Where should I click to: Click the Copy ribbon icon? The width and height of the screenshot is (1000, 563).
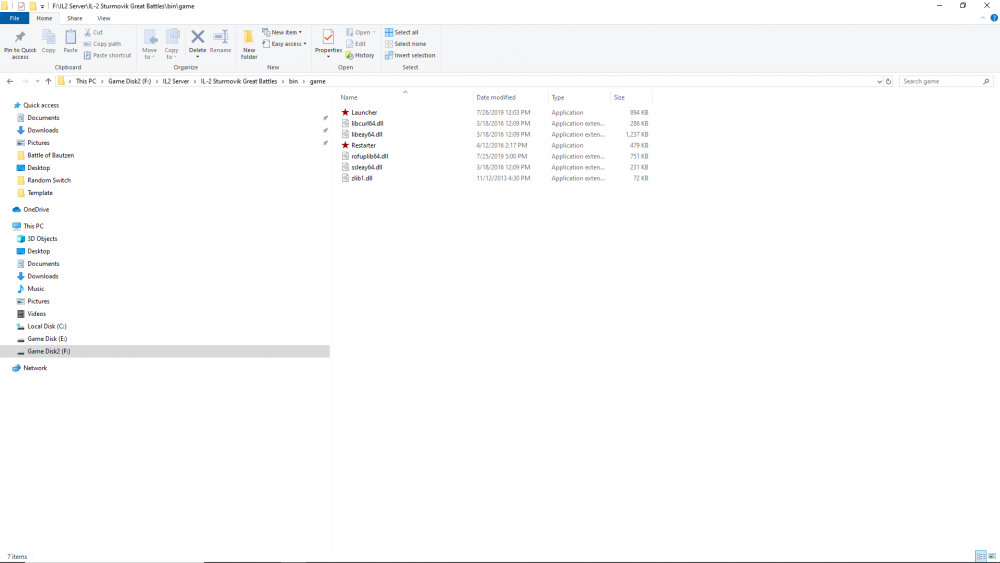48,37
